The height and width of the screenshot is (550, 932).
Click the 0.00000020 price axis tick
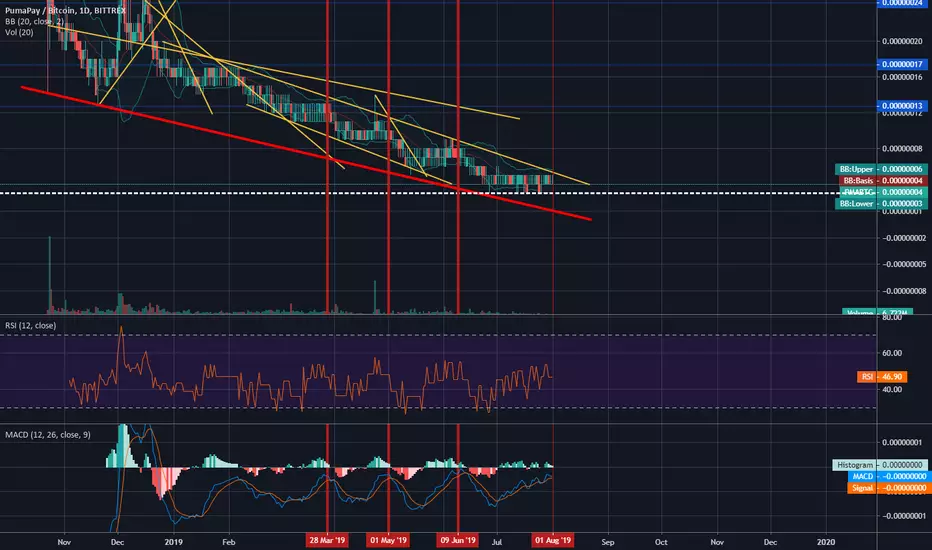pos(902,42)
